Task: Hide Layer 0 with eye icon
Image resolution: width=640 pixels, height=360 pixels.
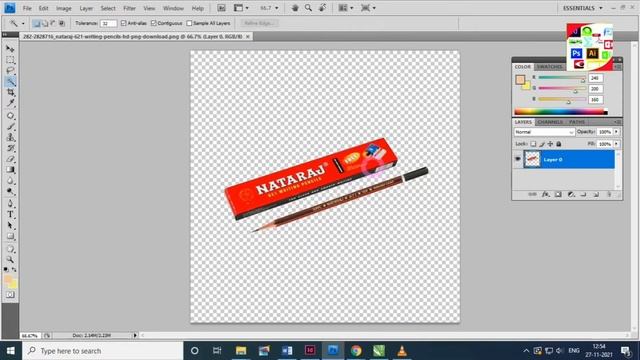Action: click(518, 159)
